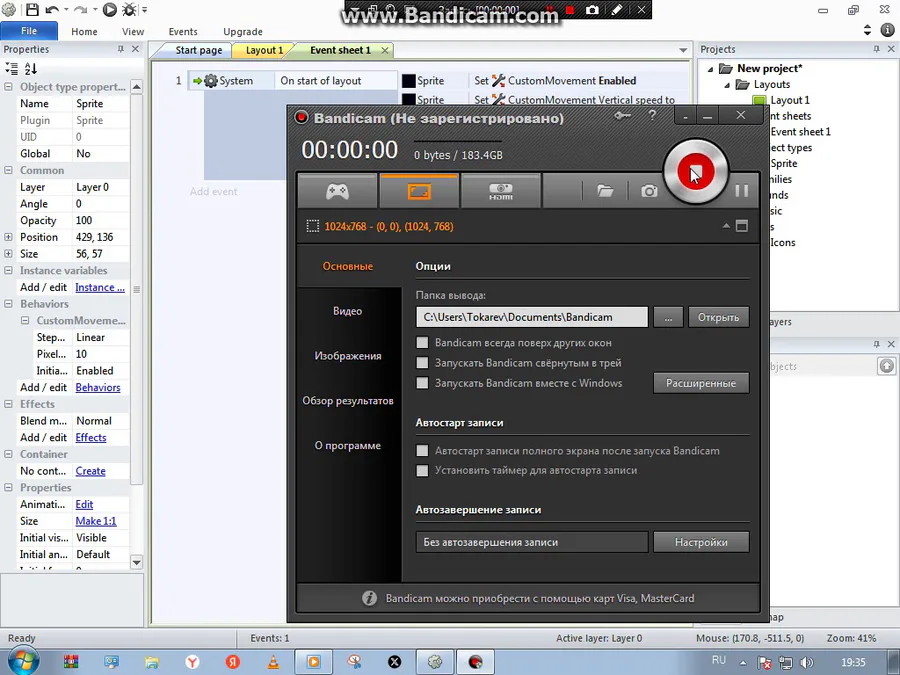
Task: Click Bandicam fullscreen window icon
Action: click(742, 226)
